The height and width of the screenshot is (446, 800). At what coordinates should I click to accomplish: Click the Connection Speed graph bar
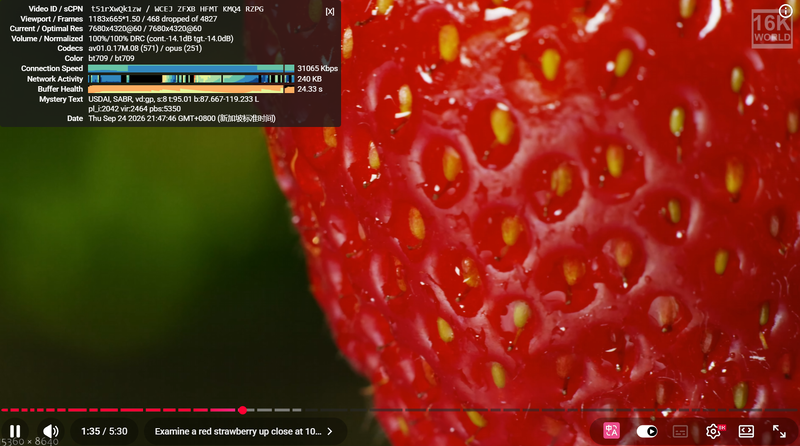[191, 68]
